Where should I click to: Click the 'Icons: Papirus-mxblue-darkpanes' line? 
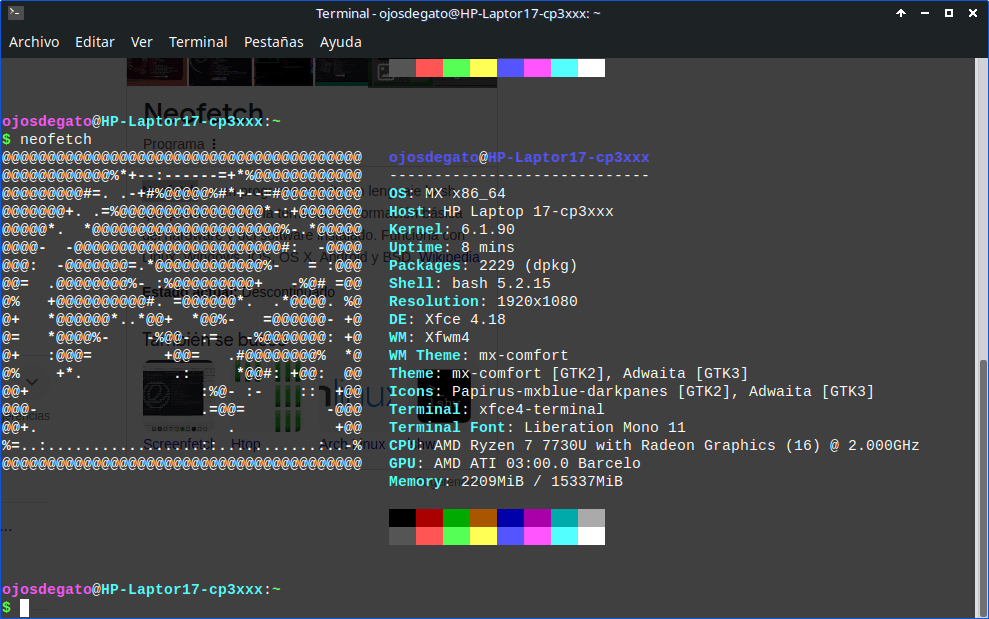pos(631,391)
